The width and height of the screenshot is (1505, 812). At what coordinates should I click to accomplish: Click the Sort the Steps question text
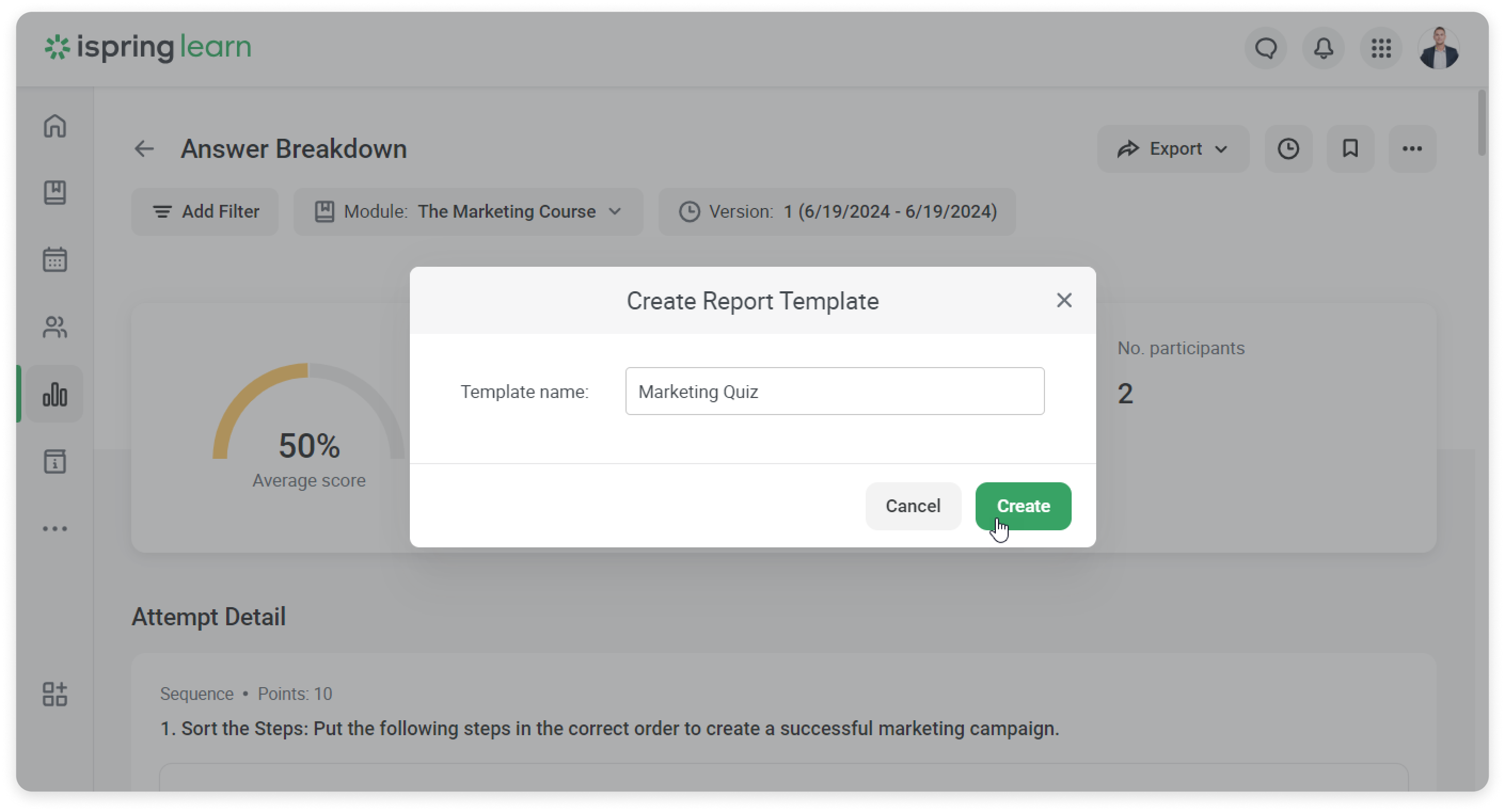[x=609, y=728]
